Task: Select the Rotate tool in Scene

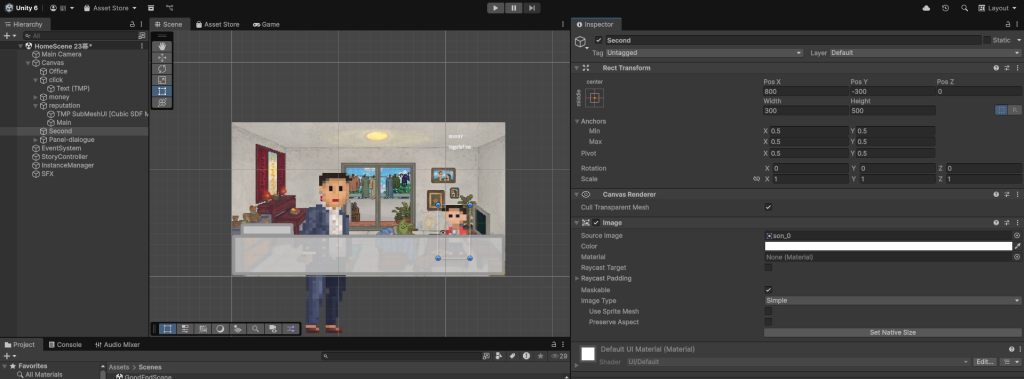Action: tap(162, 69)
